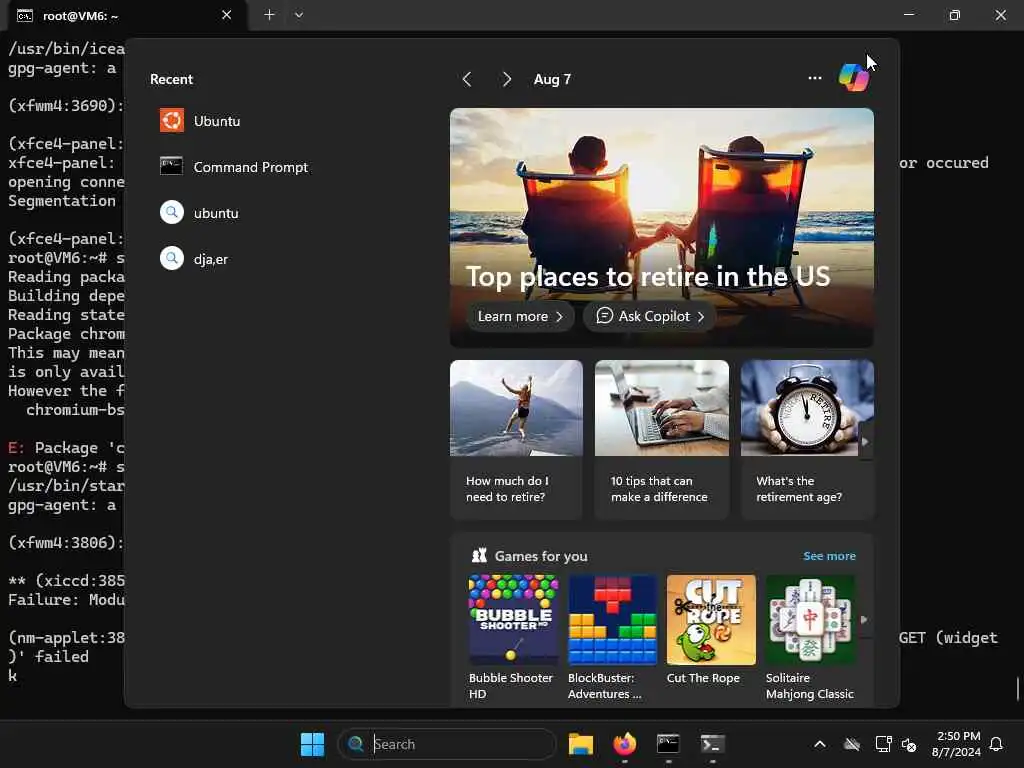The image size is (1024, 768).
Task: Show more games with right arrow
Action: coord(864,619)
